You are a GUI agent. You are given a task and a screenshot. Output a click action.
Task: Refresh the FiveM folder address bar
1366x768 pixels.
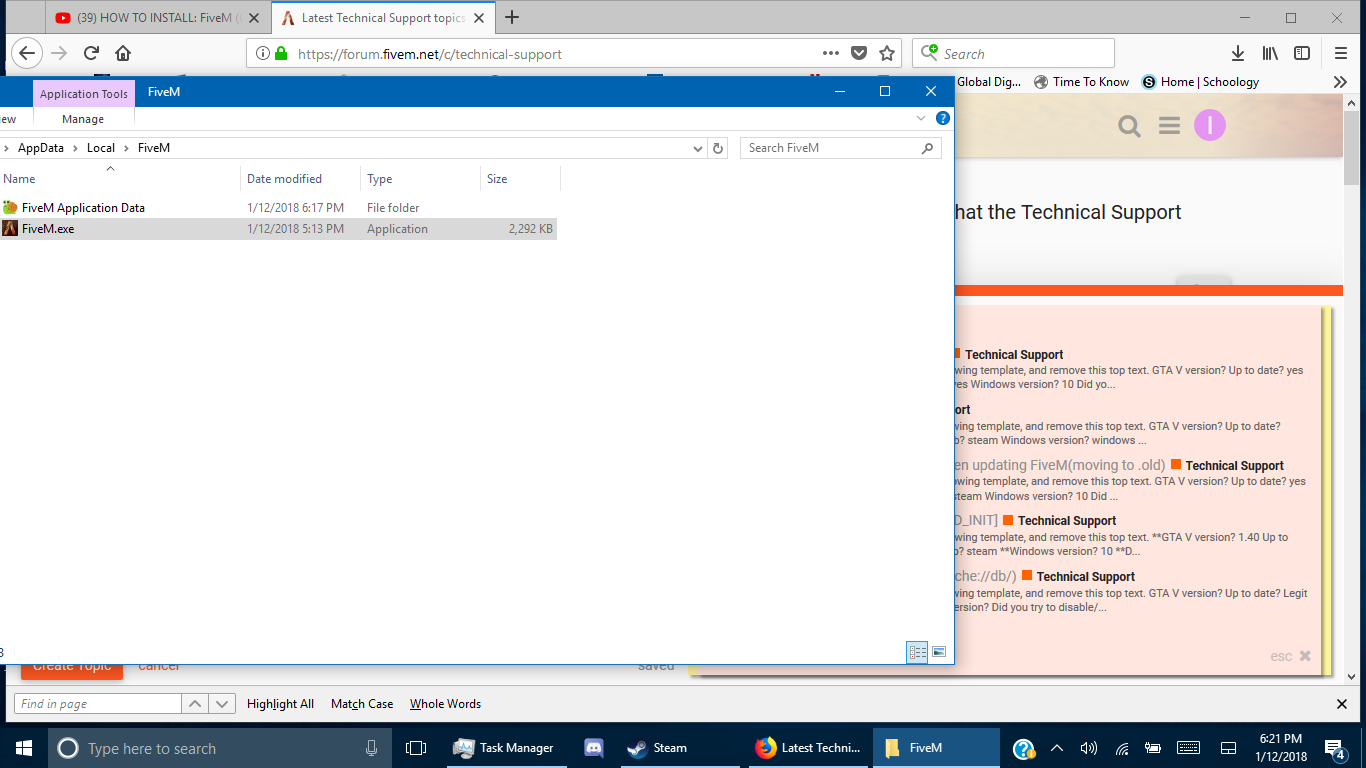coord(718,148)
